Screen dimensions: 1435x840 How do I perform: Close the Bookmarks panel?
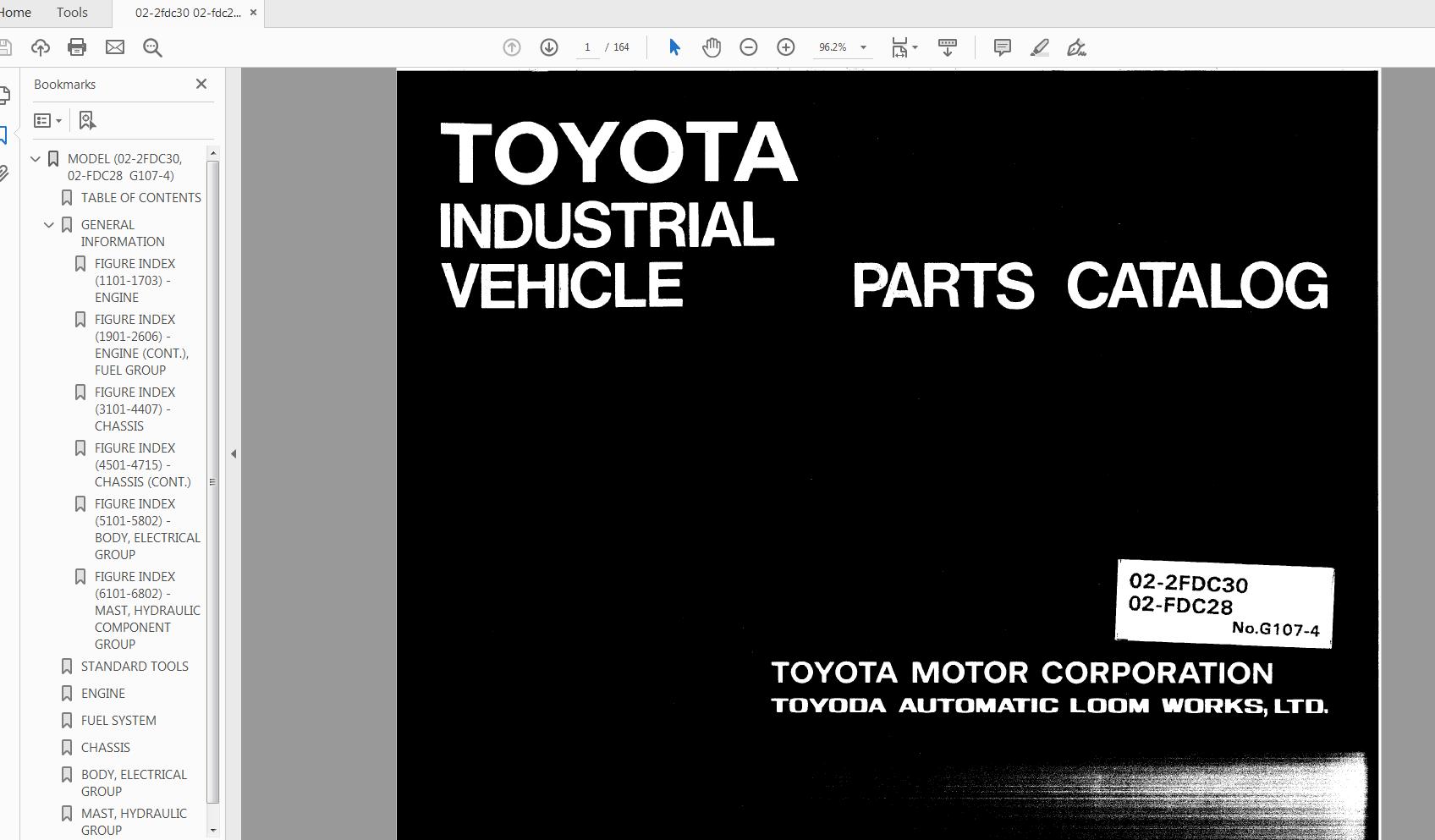pyautogui.click(x=201, y=84)
